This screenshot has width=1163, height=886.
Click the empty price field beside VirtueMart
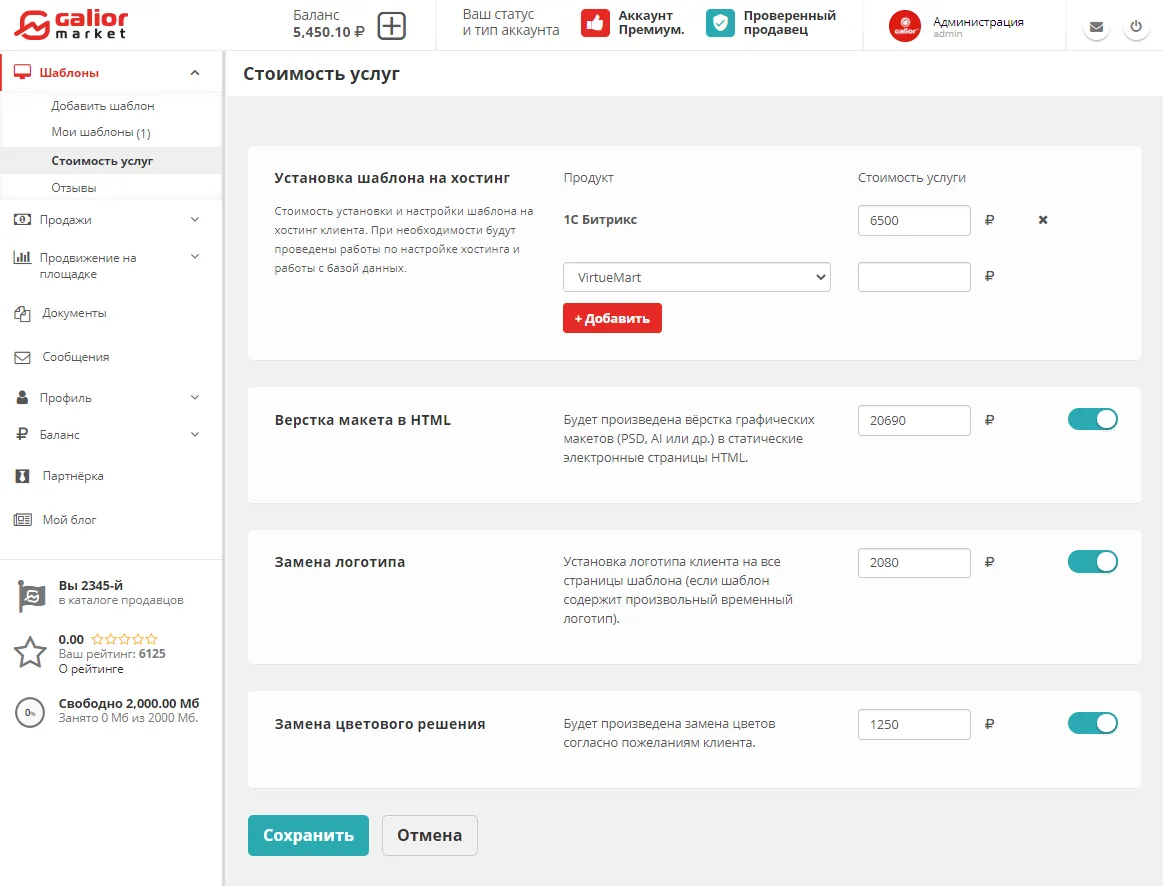(914, 277)
